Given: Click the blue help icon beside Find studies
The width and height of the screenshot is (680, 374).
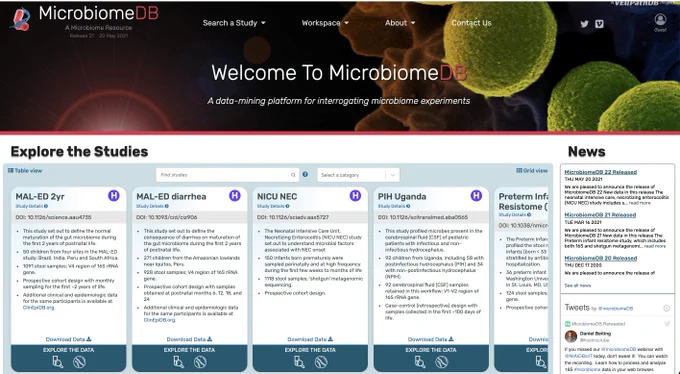Looking at the screenshot, I should pos(305,174).
